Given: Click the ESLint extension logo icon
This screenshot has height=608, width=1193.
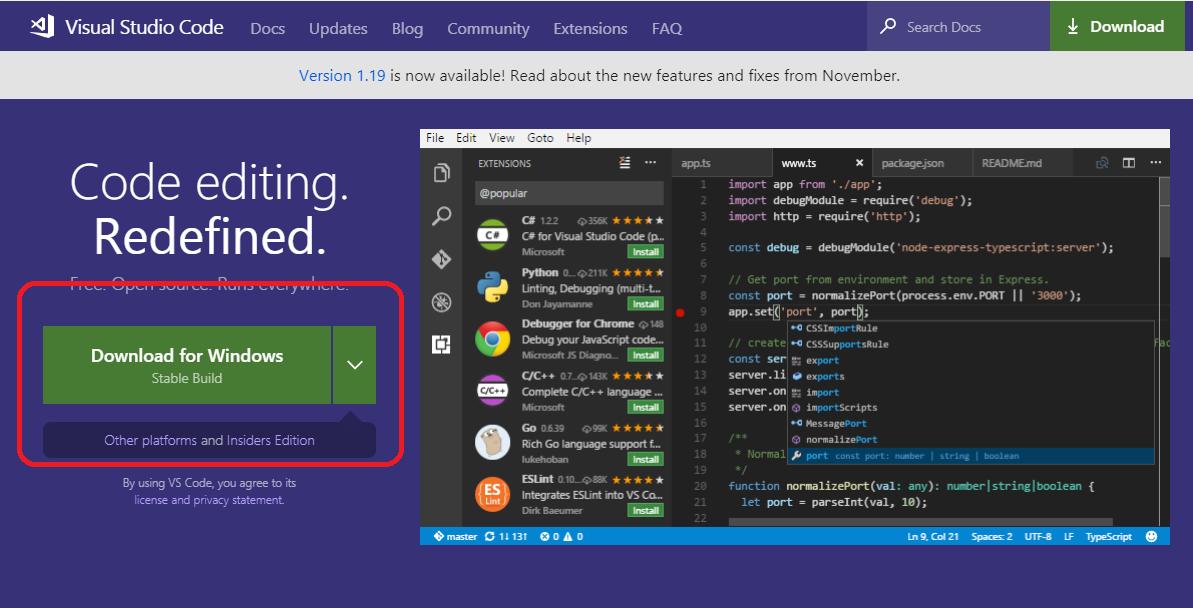Looking at the screenshot, I should click(x=492, y=494).
